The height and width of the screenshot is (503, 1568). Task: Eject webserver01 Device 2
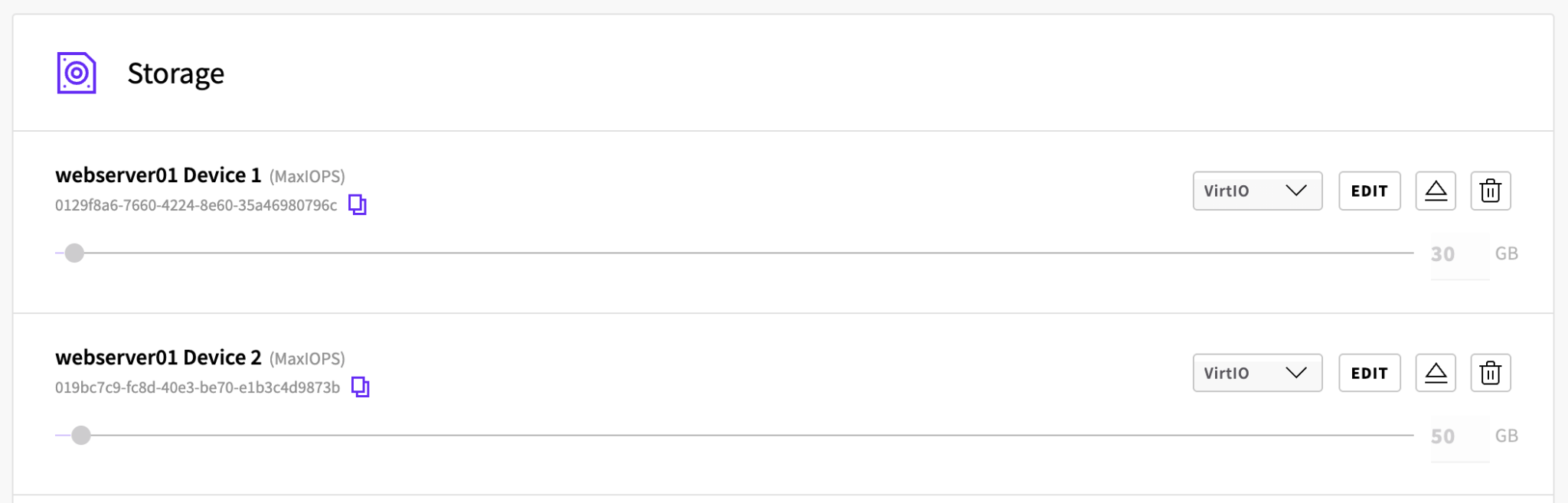click(1435, 373)
